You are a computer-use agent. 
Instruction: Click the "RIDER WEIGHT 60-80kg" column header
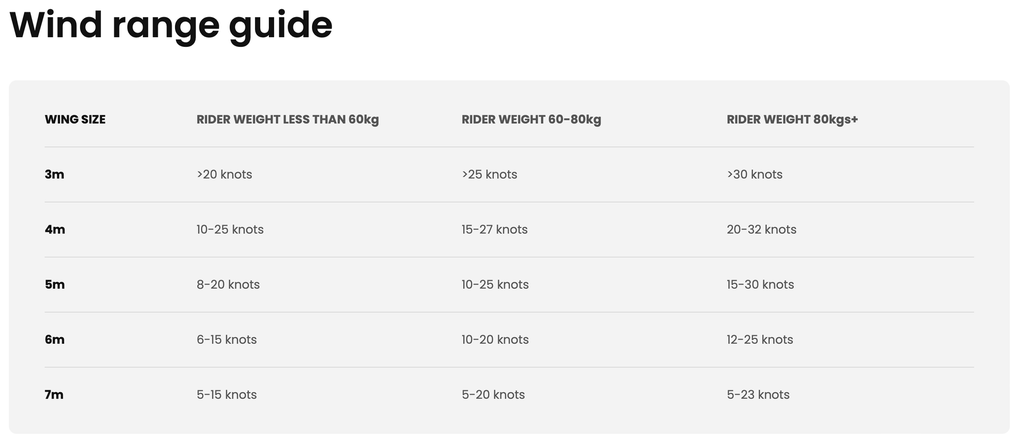pyautogui.click(x=531, y=119)
